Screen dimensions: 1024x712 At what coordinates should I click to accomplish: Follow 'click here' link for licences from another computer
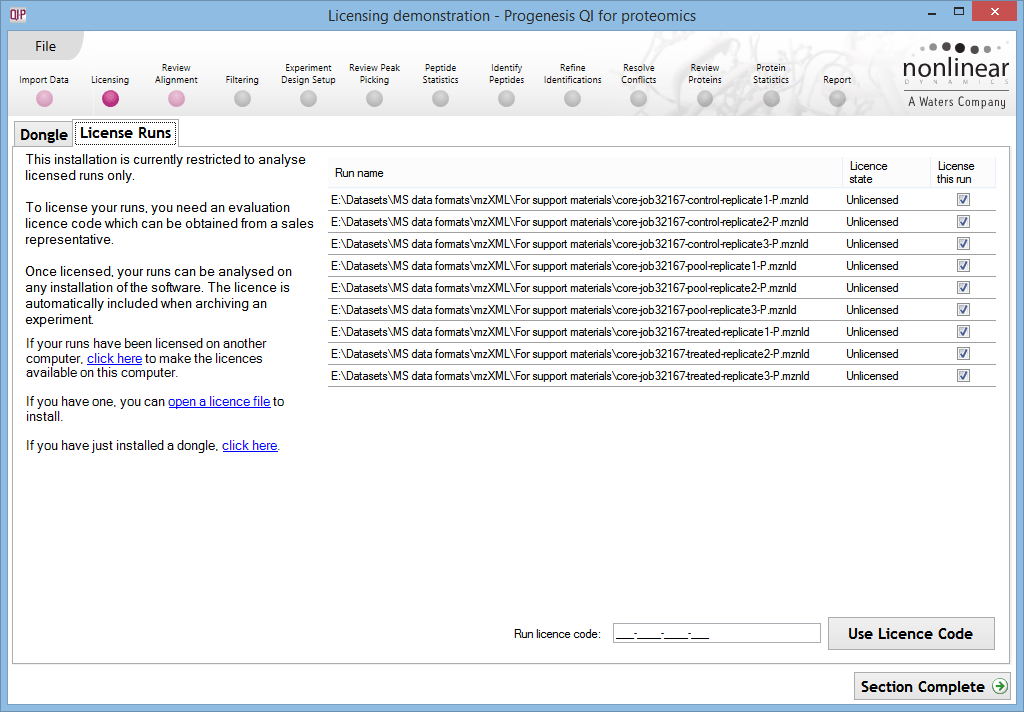[114, 359]
